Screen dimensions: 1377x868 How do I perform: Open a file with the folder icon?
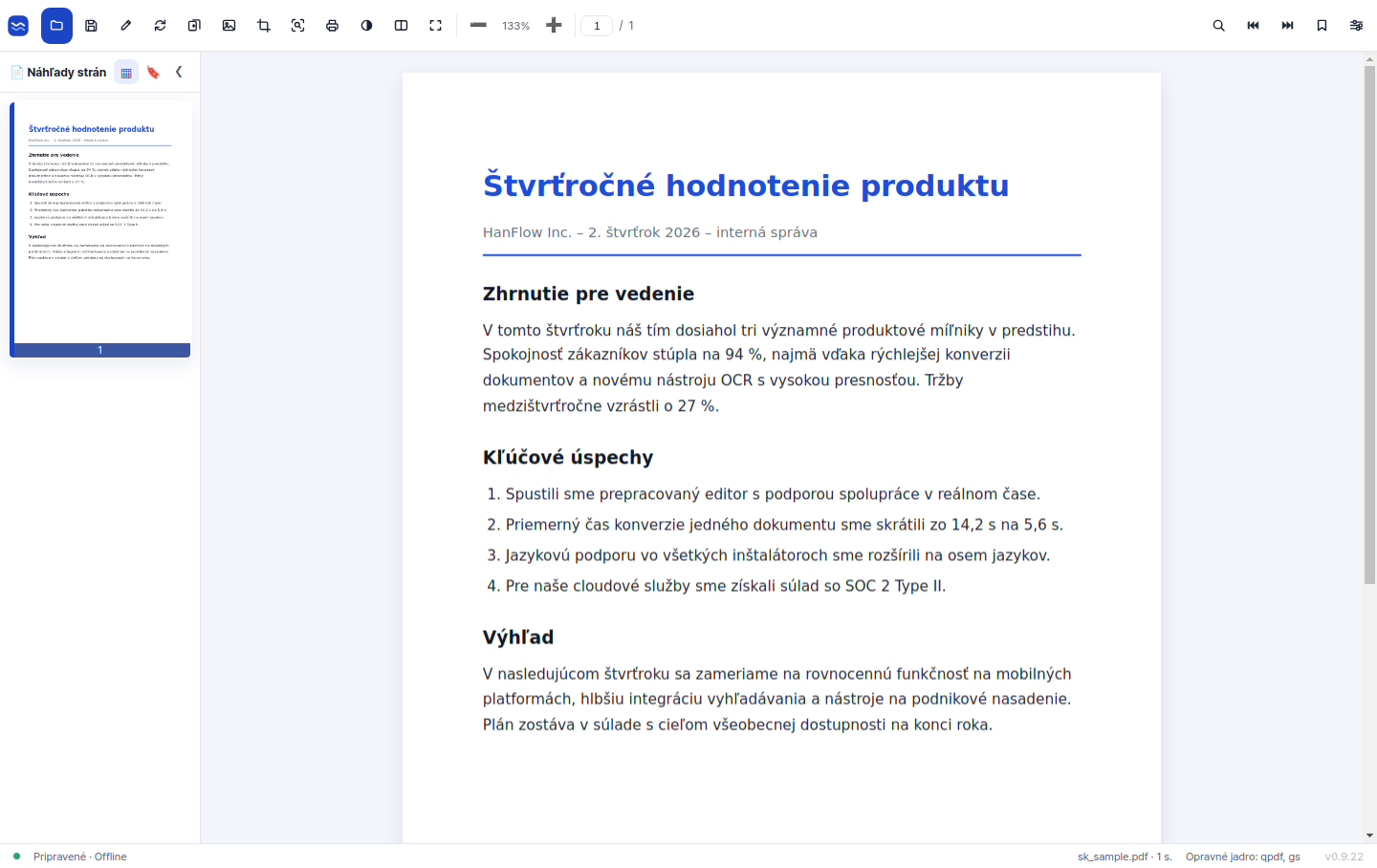point(56,26)
